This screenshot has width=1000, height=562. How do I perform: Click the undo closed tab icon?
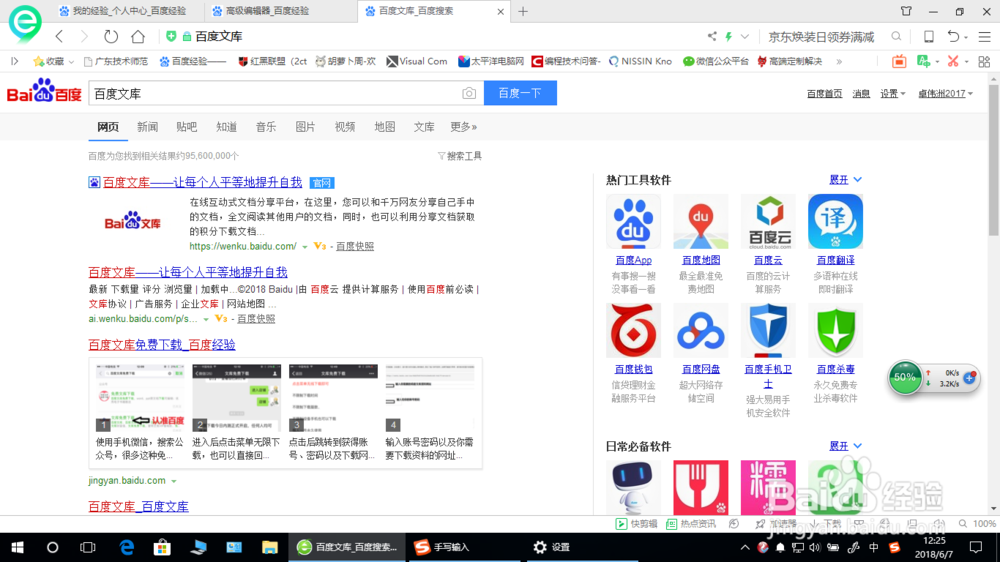(x=953, y=36)
